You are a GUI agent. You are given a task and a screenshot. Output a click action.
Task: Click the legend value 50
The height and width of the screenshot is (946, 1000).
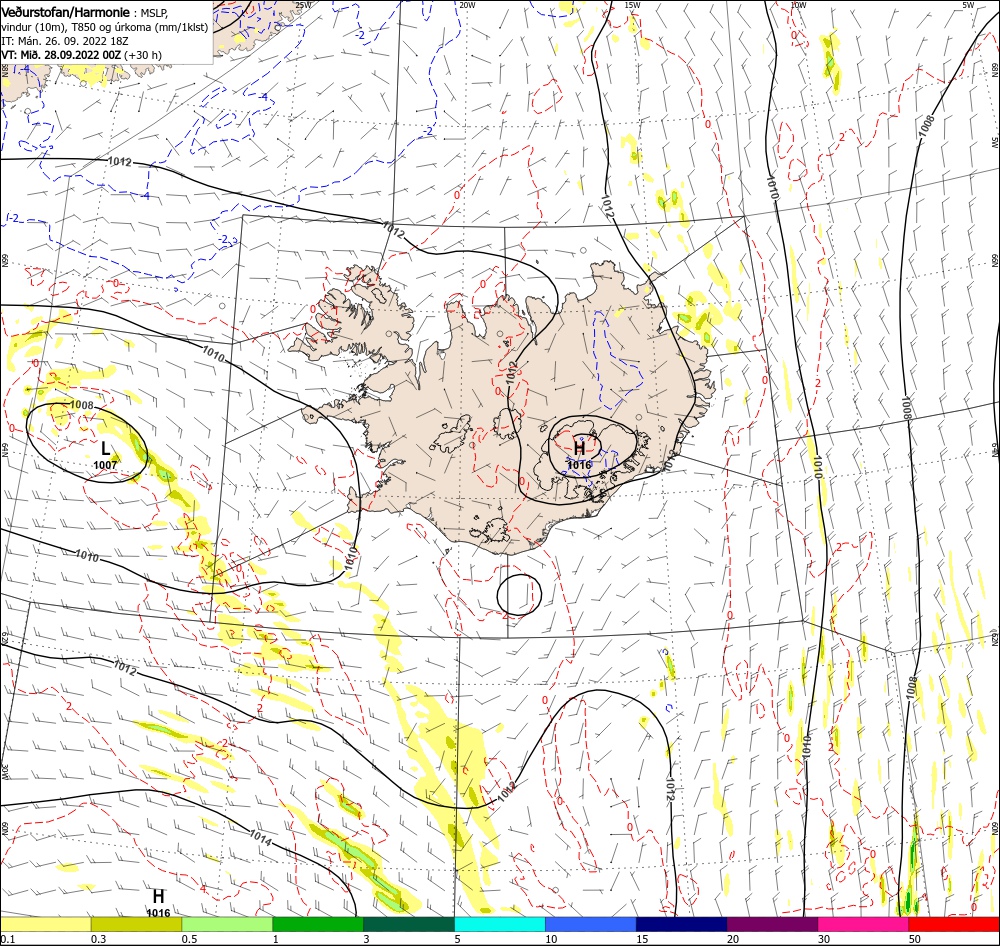pos(915,939)
